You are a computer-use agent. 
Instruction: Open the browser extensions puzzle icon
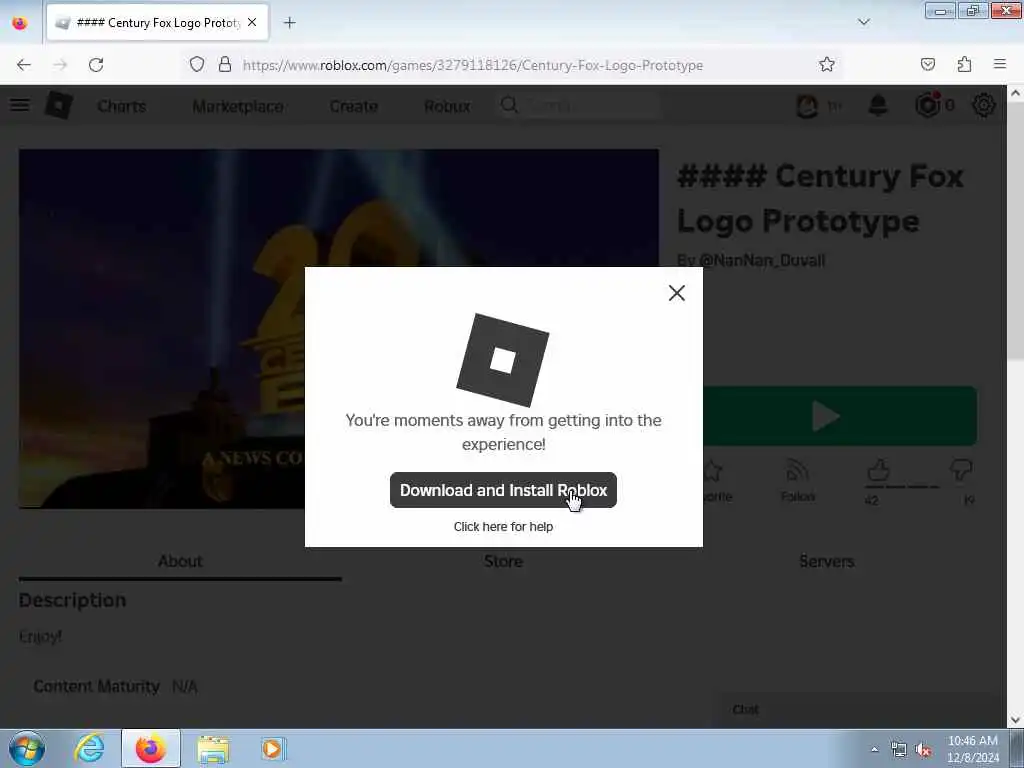(964, 64)
